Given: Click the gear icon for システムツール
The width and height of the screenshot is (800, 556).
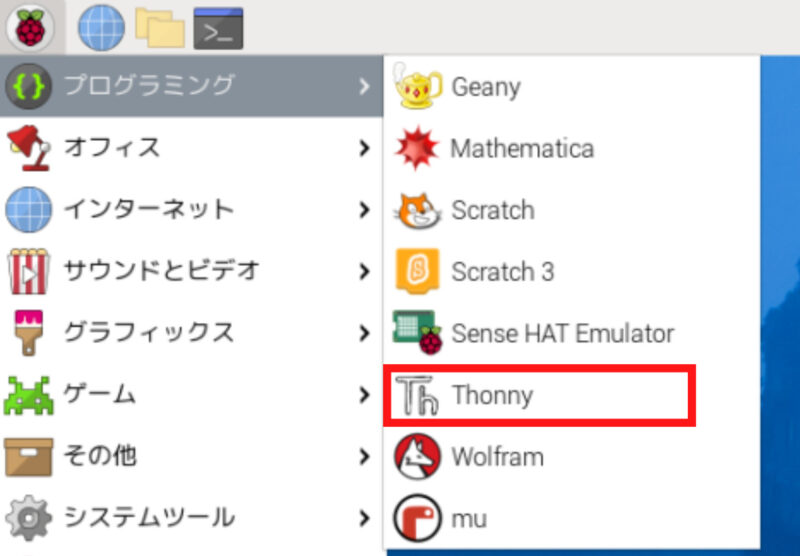Looking at the screenshot, I should [x=29, y=518].
